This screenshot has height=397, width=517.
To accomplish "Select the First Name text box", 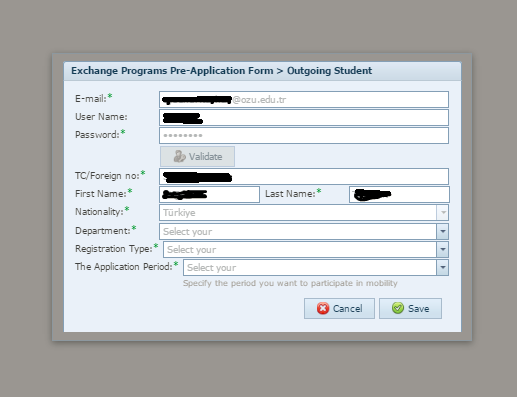I will click(x=209, y=194).
